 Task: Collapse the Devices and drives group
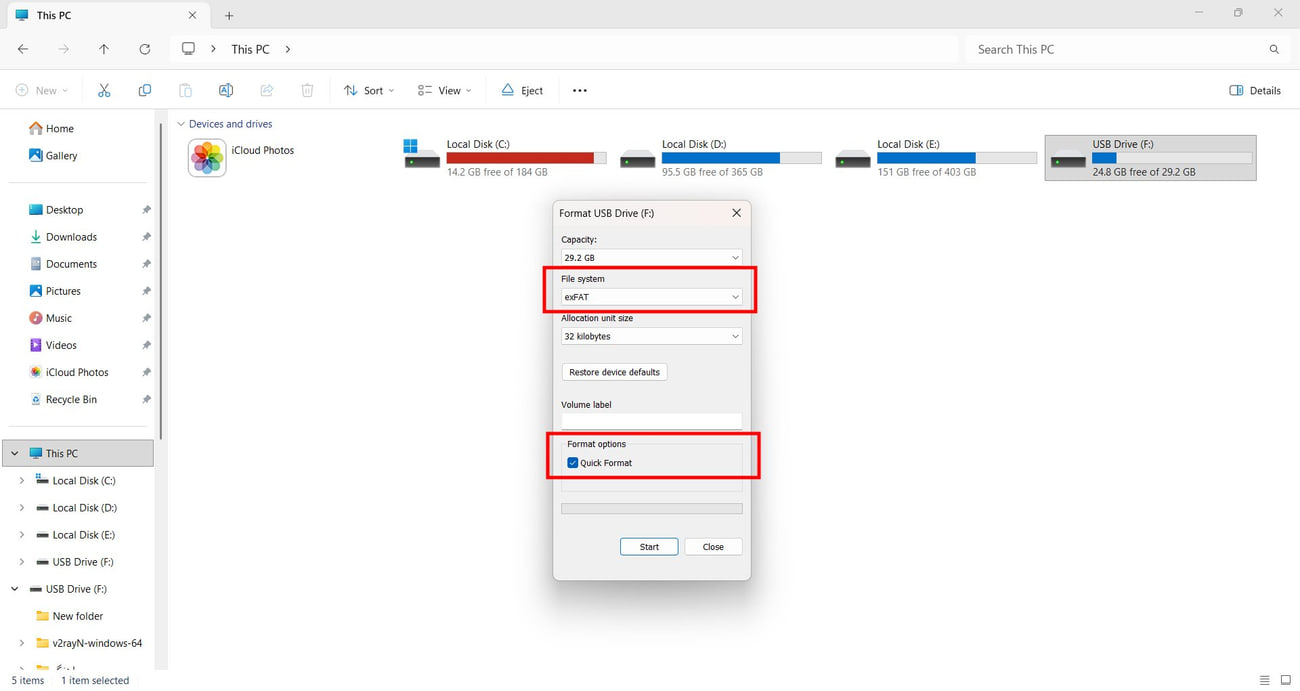click(x=181, y=124)
